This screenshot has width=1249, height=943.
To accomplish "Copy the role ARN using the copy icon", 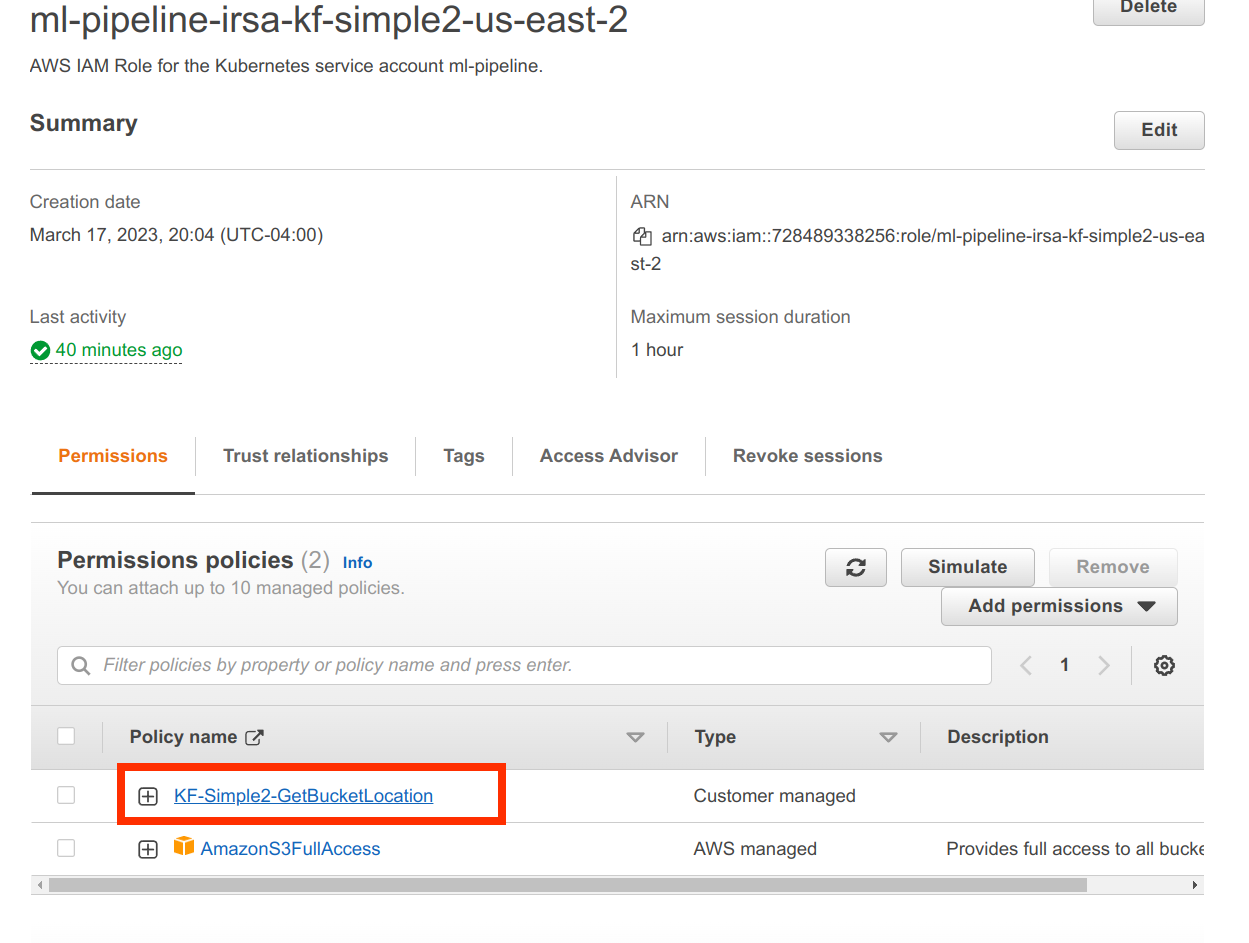I will (x=641, y=236).
